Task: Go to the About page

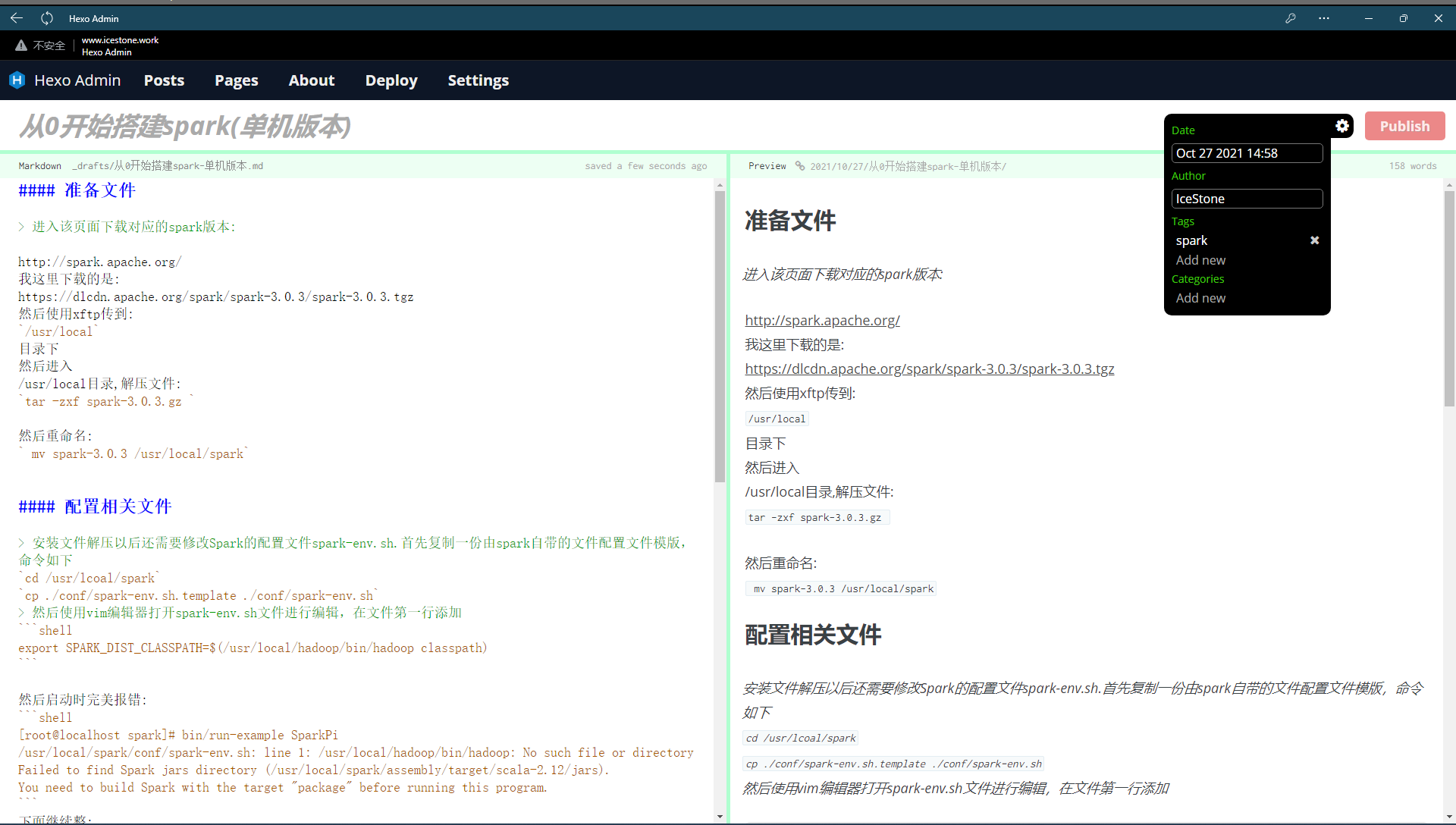Action: [x=312, y=80]
